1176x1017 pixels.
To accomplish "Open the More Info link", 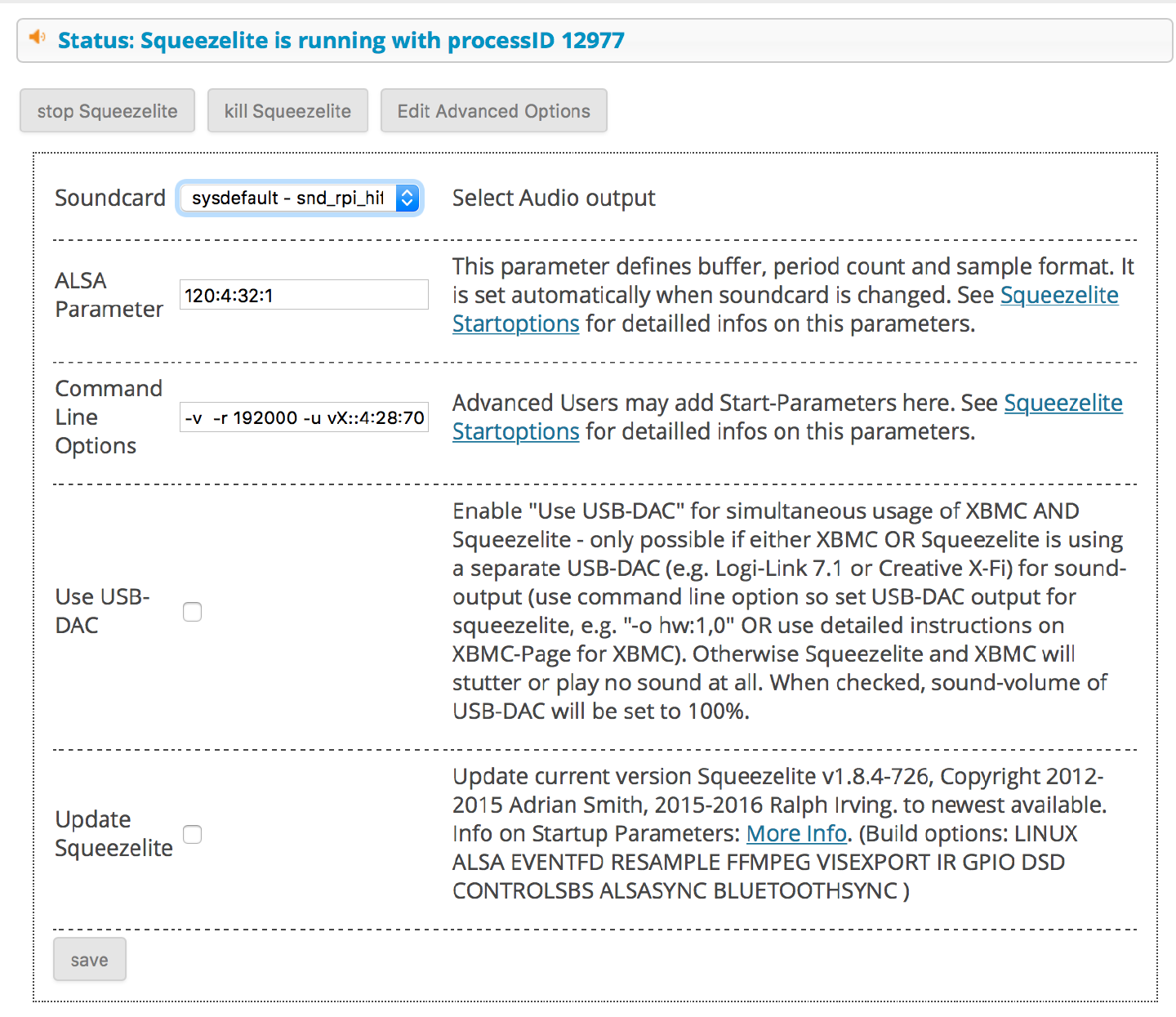I will (796, 833).
